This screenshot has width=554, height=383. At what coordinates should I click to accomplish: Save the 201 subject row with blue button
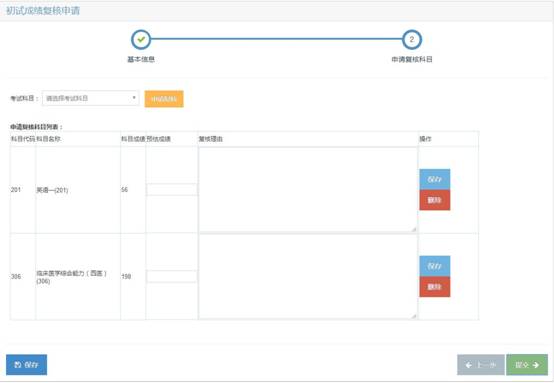[435, 179]
